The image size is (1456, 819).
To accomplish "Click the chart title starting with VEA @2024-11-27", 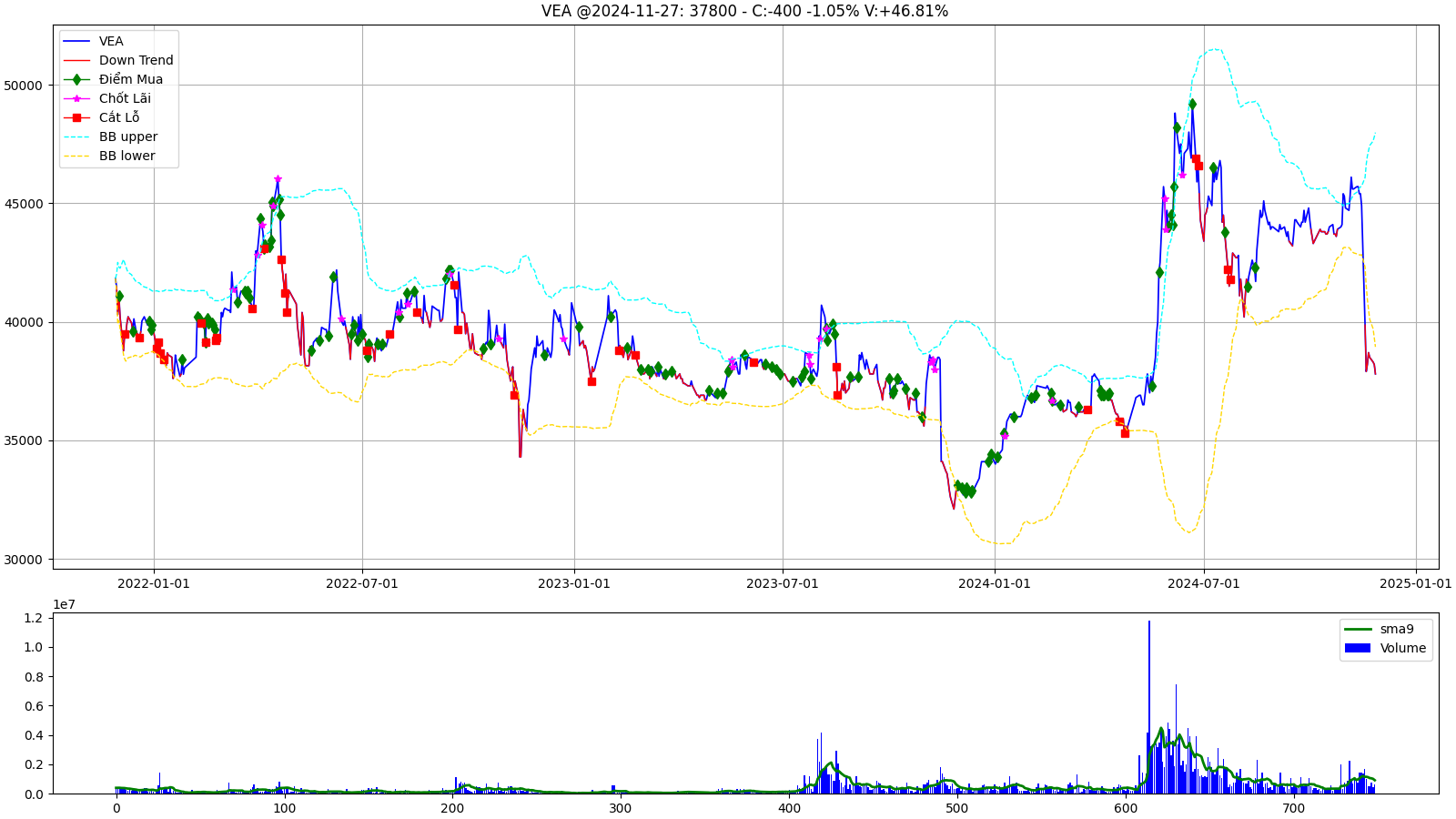I will pyautogui.click(x=744, y=11).
